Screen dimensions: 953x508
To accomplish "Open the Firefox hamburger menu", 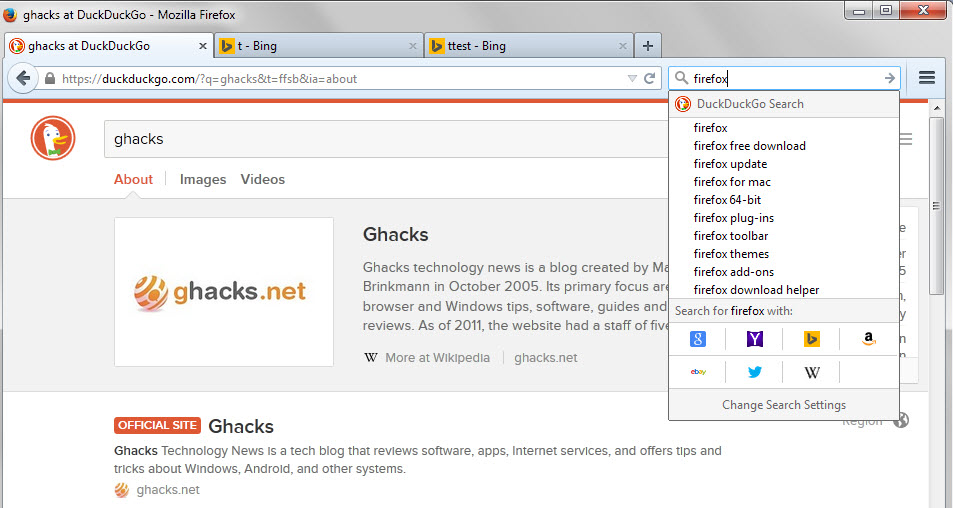I will [x=926, y=78].
